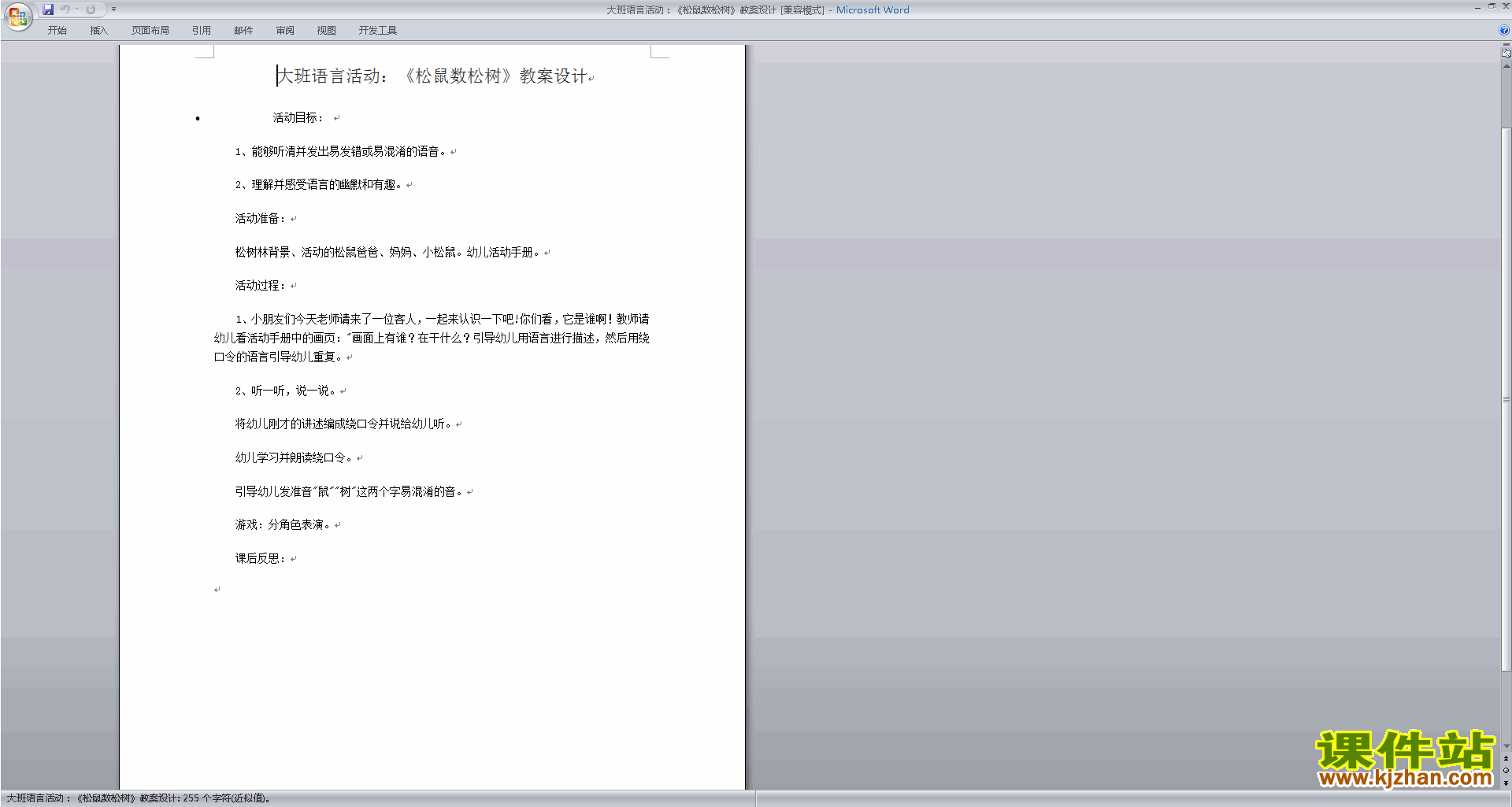Open the Select Browse Object button
Image resolution: width=1512 pixels, height=807 pixels.
1506,770
